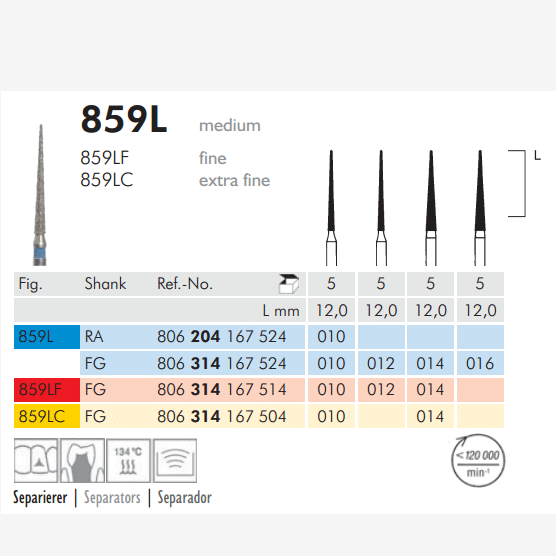Click the large 859L heading
Image resolution: width=556 pixels, height=556 pixels.
click(124, 119)
